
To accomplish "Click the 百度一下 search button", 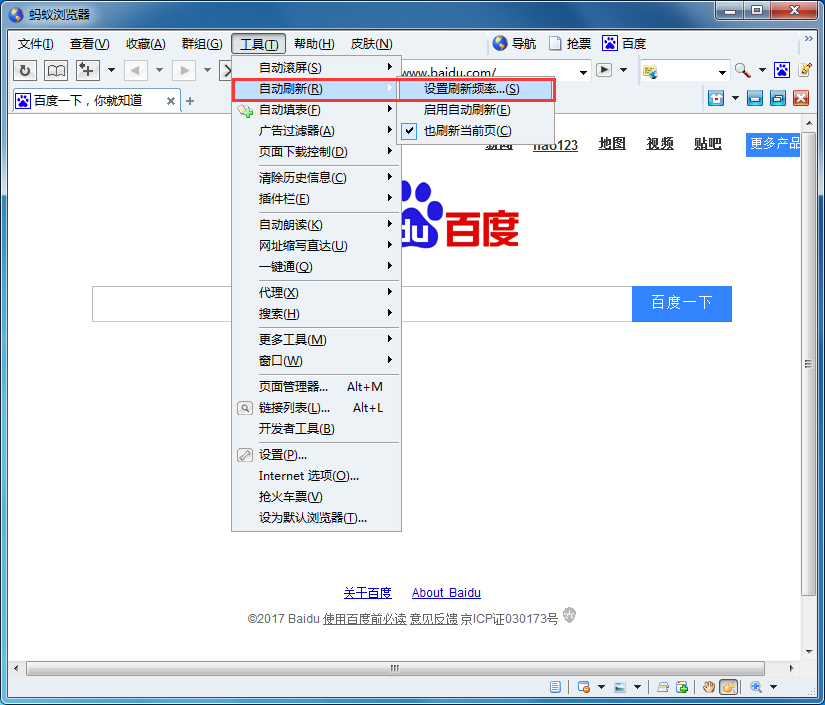I will coord(681,303).
